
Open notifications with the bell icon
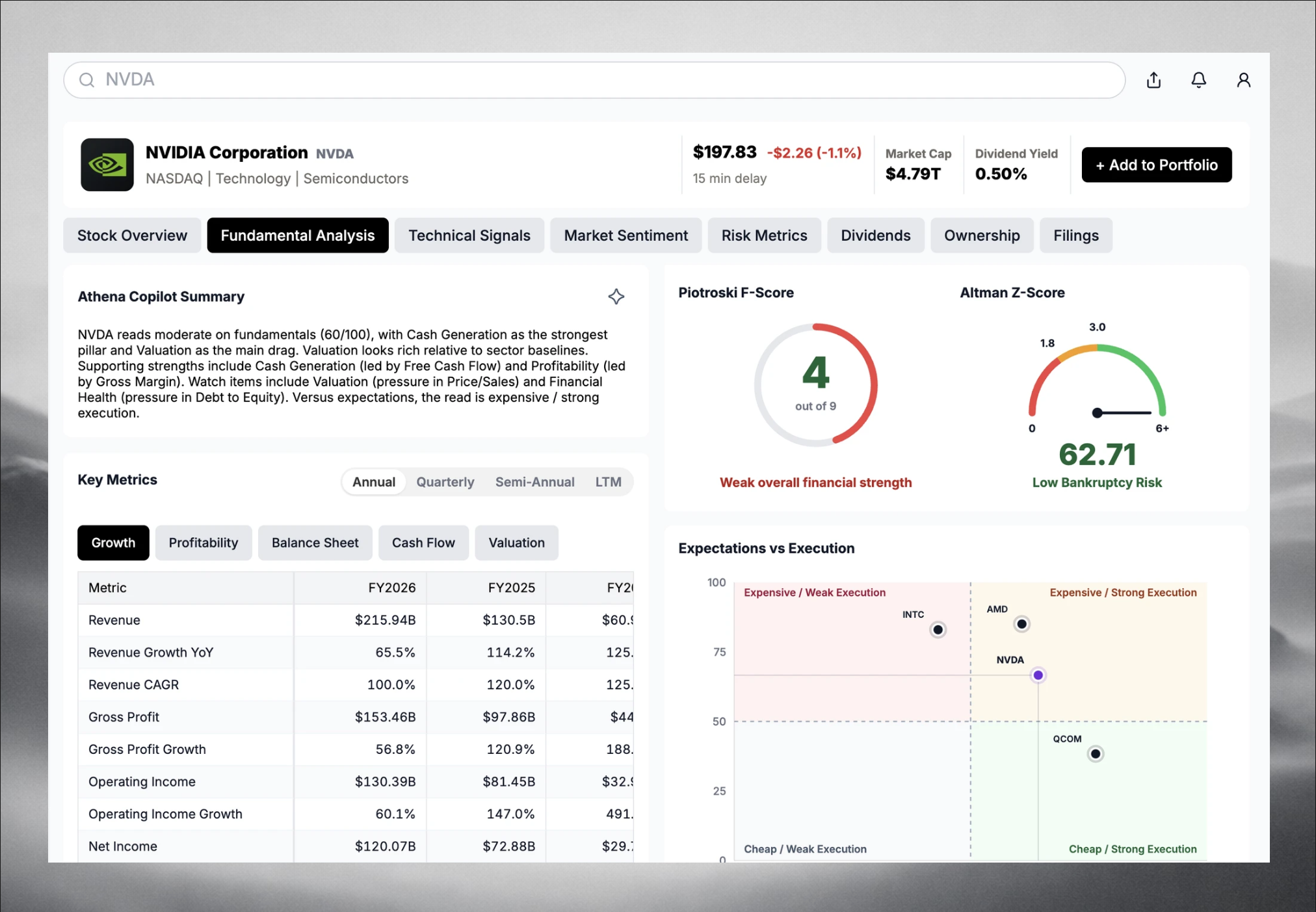click(x=1198, y=80)
